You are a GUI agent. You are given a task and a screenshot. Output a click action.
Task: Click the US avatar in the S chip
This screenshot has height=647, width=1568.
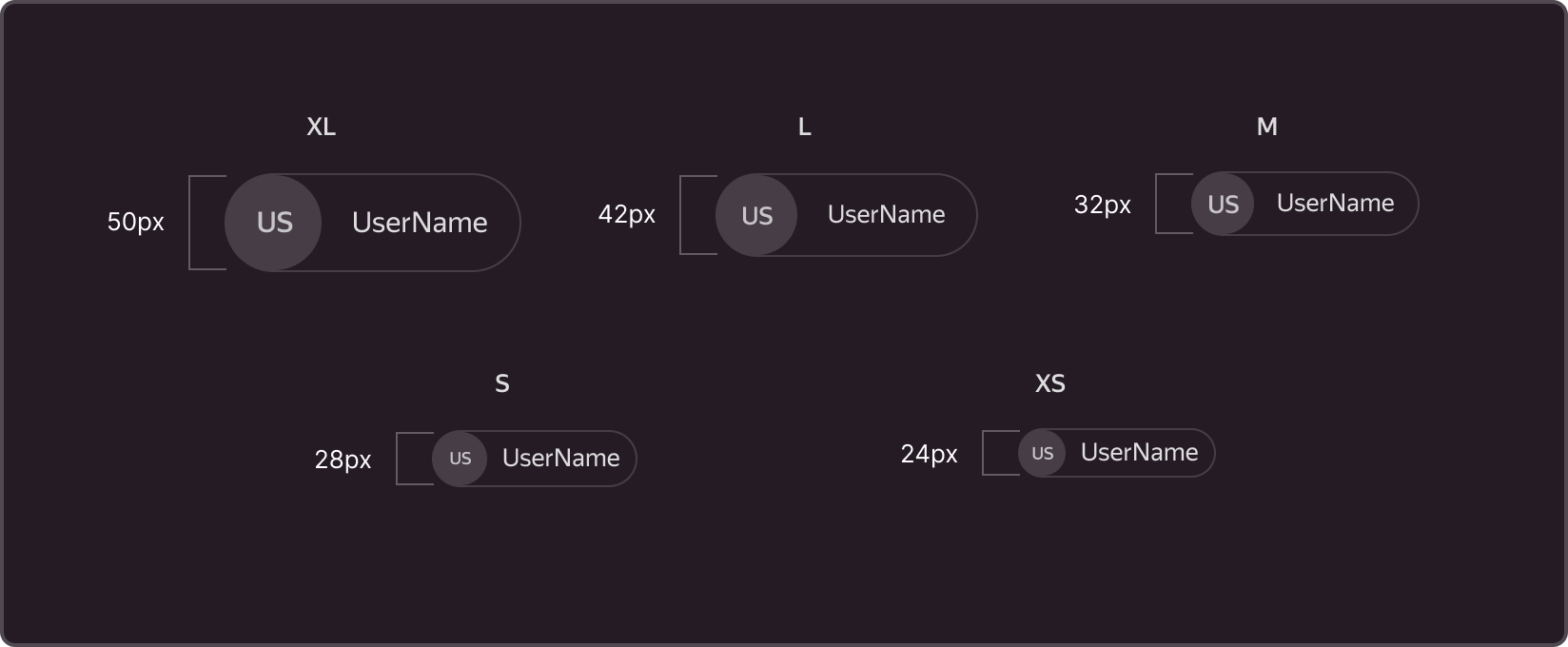[460, 459]
